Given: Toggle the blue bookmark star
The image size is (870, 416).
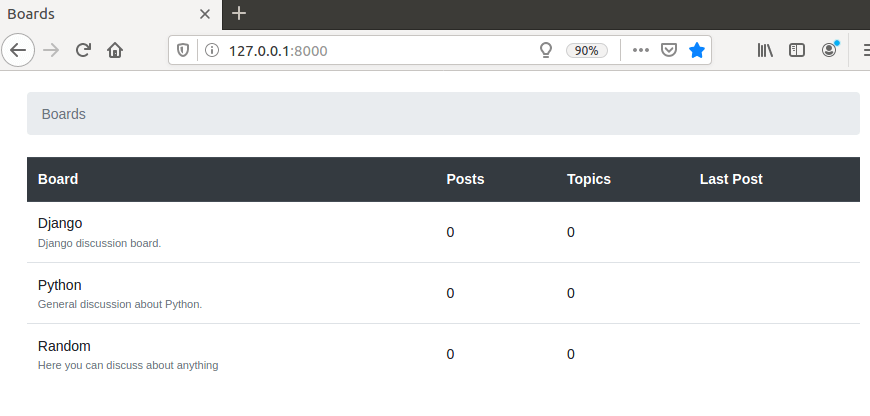Looking at the screenshot, I should (697, 50).
